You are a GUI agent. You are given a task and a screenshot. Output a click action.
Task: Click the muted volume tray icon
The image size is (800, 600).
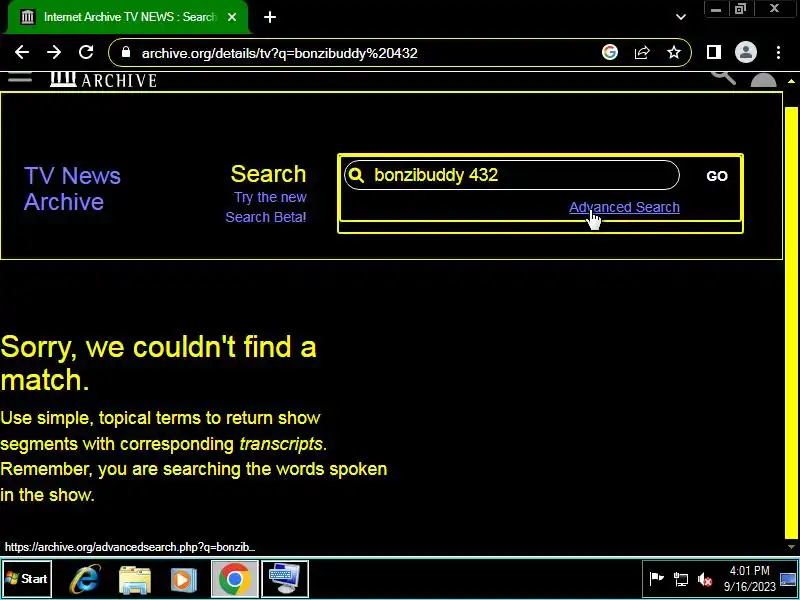click(705, 579)
